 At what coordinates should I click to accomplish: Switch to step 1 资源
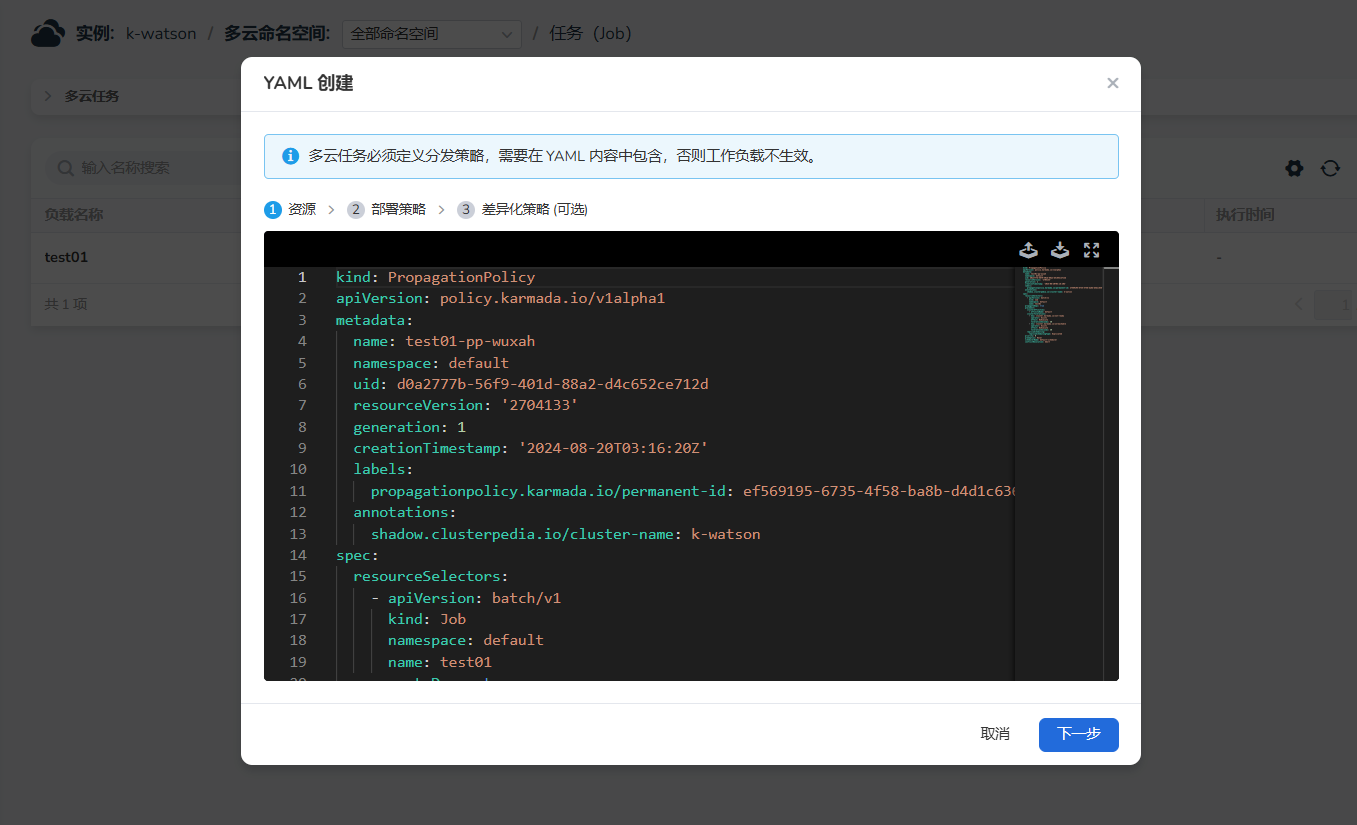tap(292, 209)
